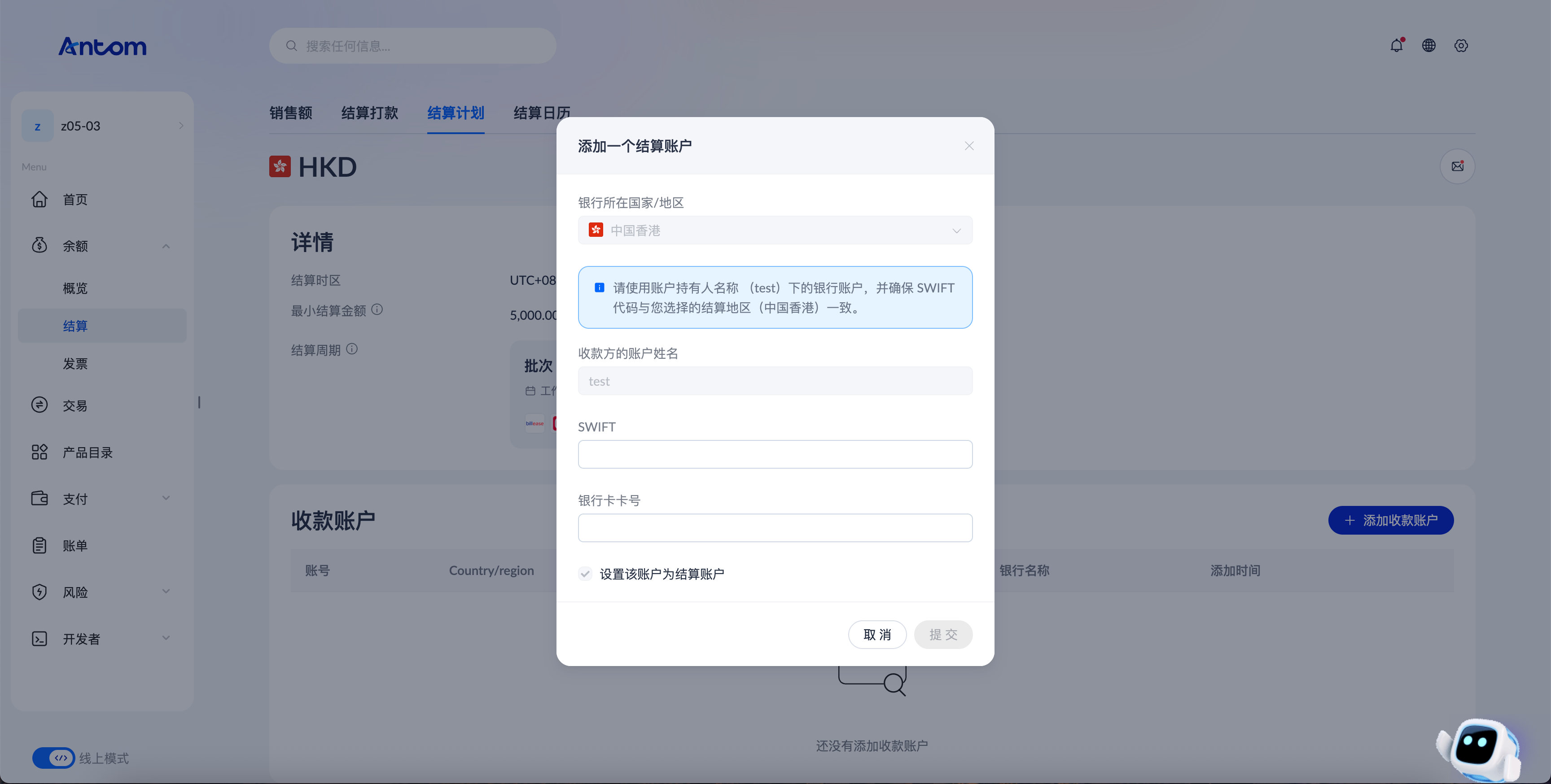Collapse the 余额 sidebar section

tap(101, 245)
